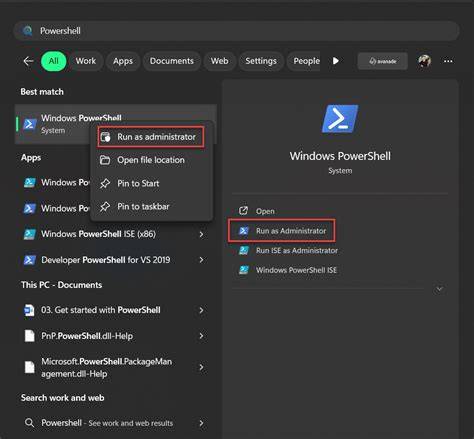Screen dimensions: 474x439
Task: Expand the PnP.PowerShell.dll-Help result arrow
Action: [201, 336]
